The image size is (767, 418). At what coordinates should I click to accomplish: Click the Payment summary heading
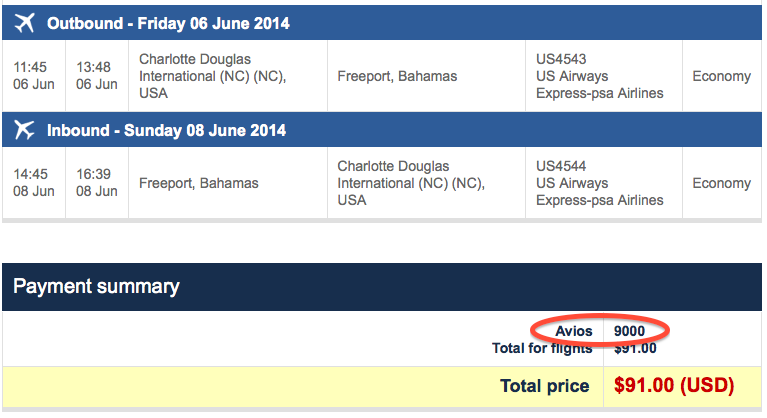click(x=96, y=286)
